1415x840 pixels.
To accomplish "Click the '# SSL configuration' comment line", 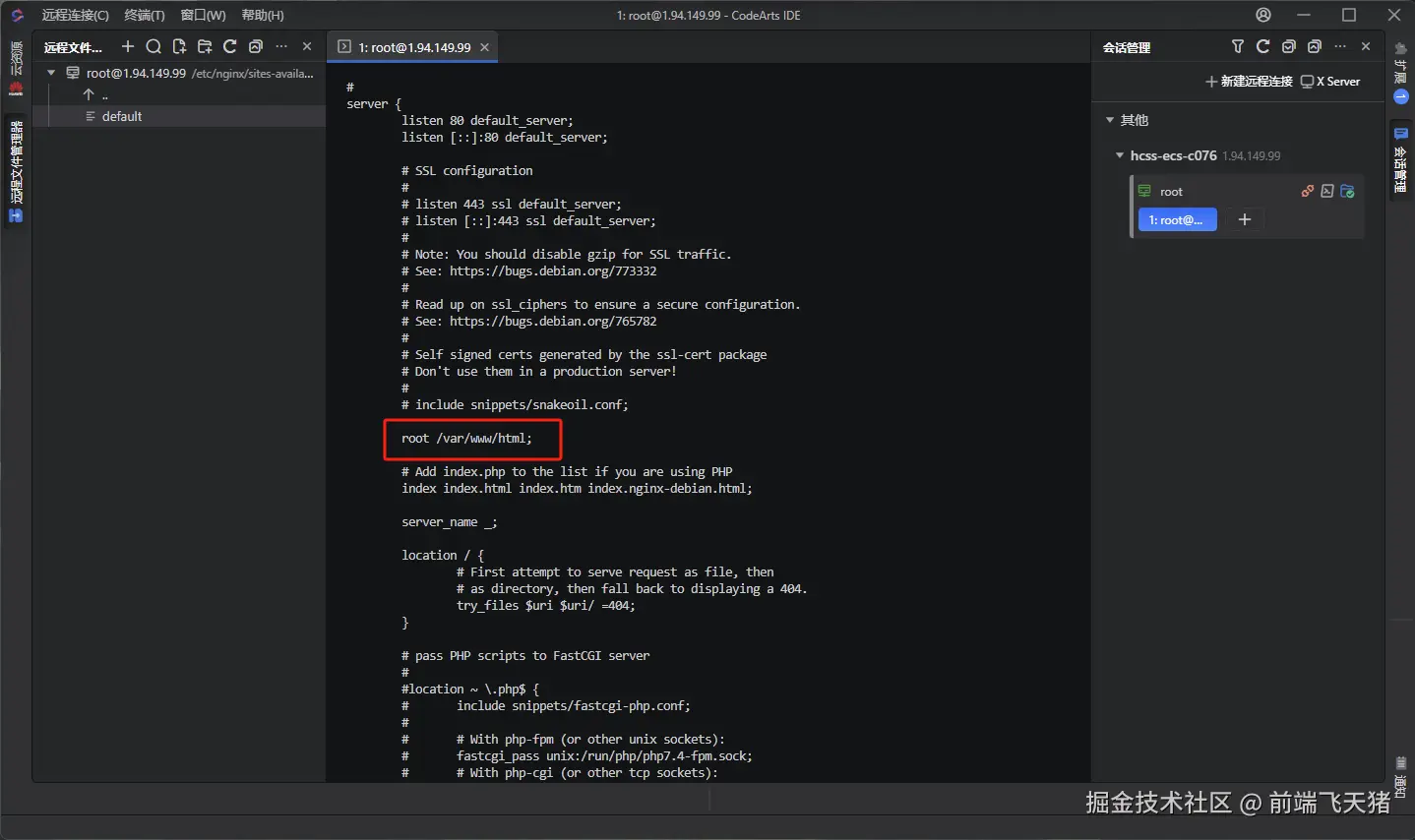I will [x=467, y=170].
